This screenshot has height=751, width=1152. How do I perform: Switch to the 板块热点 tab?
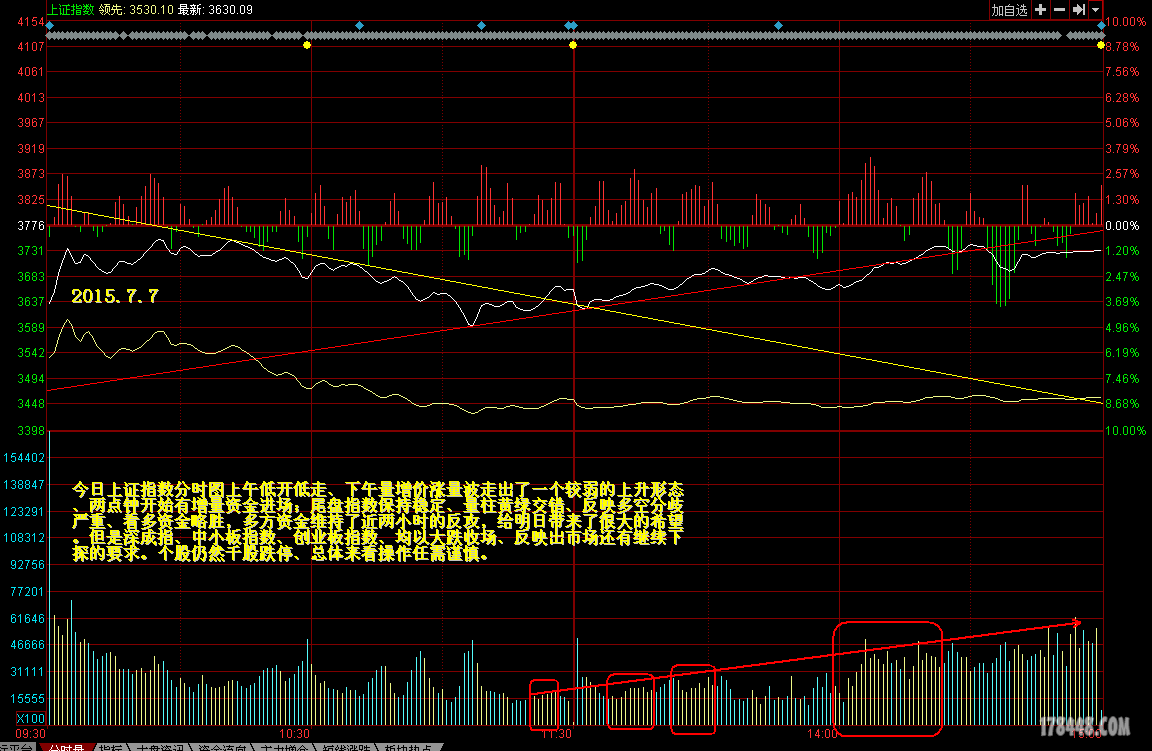click(408, 747)
